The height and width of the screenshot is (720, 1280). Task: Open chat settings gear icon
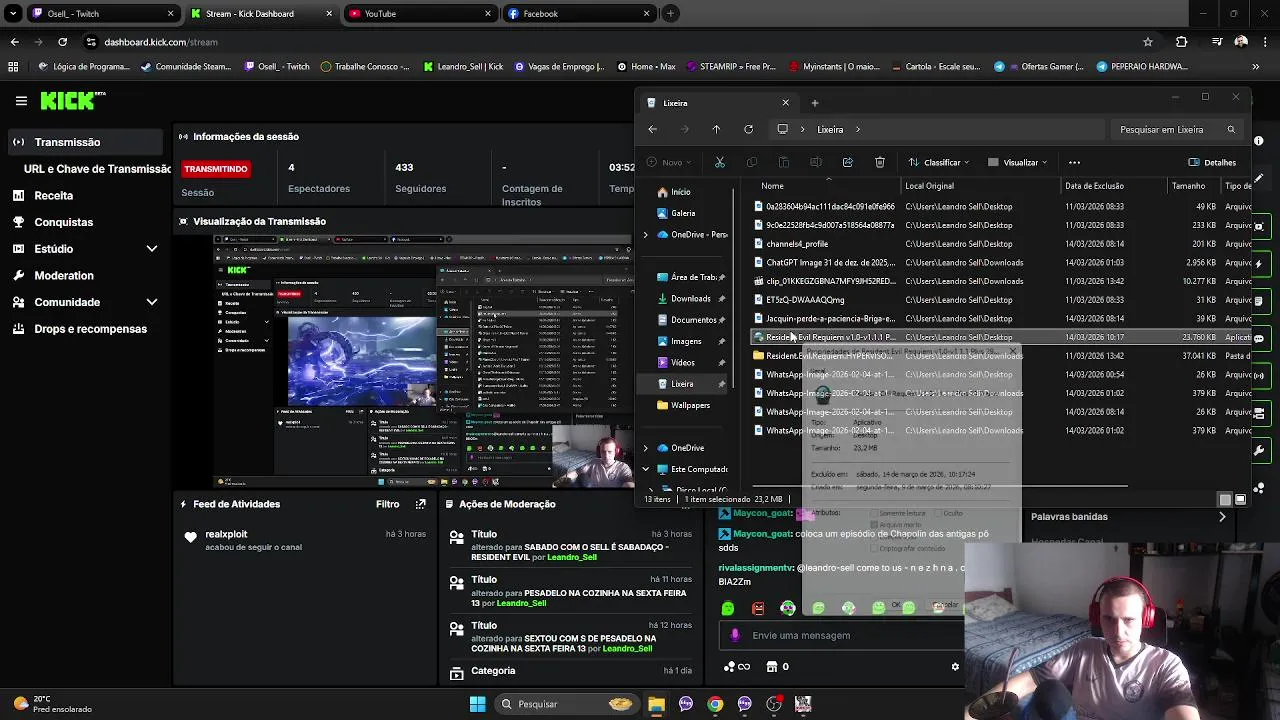pyautogui.click(x=955, y=666)
